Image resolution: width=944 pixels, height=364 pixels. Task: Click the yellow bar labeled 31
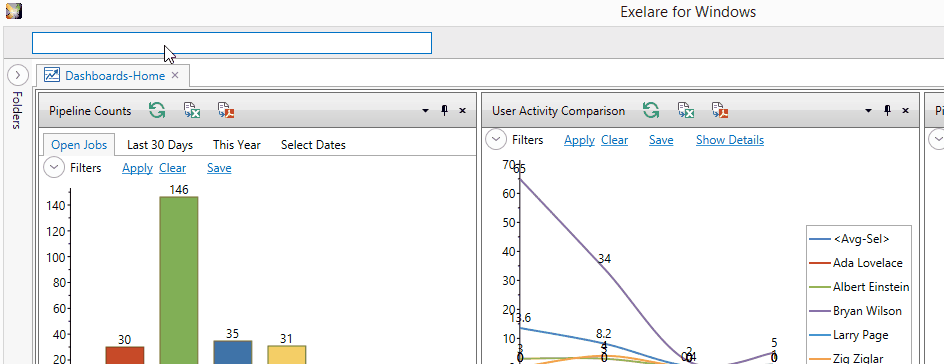point(287,354)
